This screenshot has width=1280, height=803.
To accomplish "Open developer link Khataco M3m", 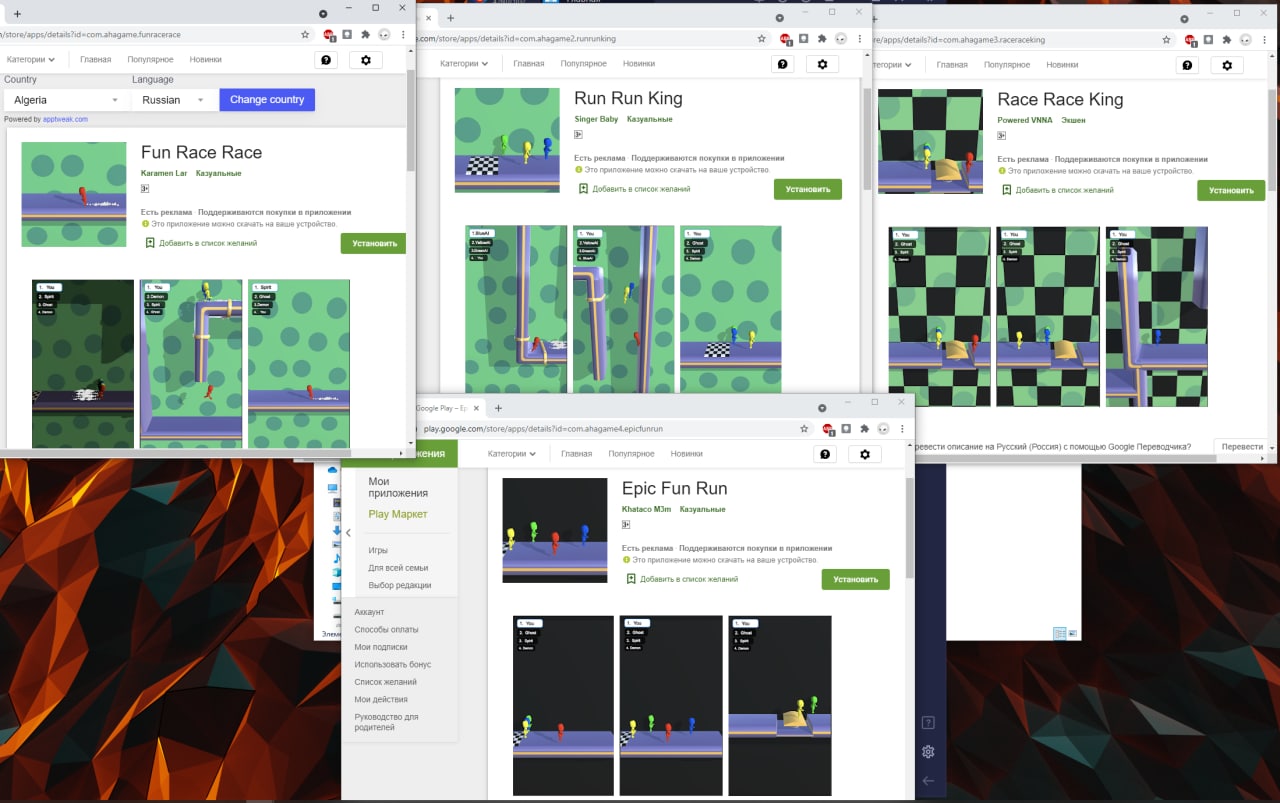I will click(x=646, y=509).
